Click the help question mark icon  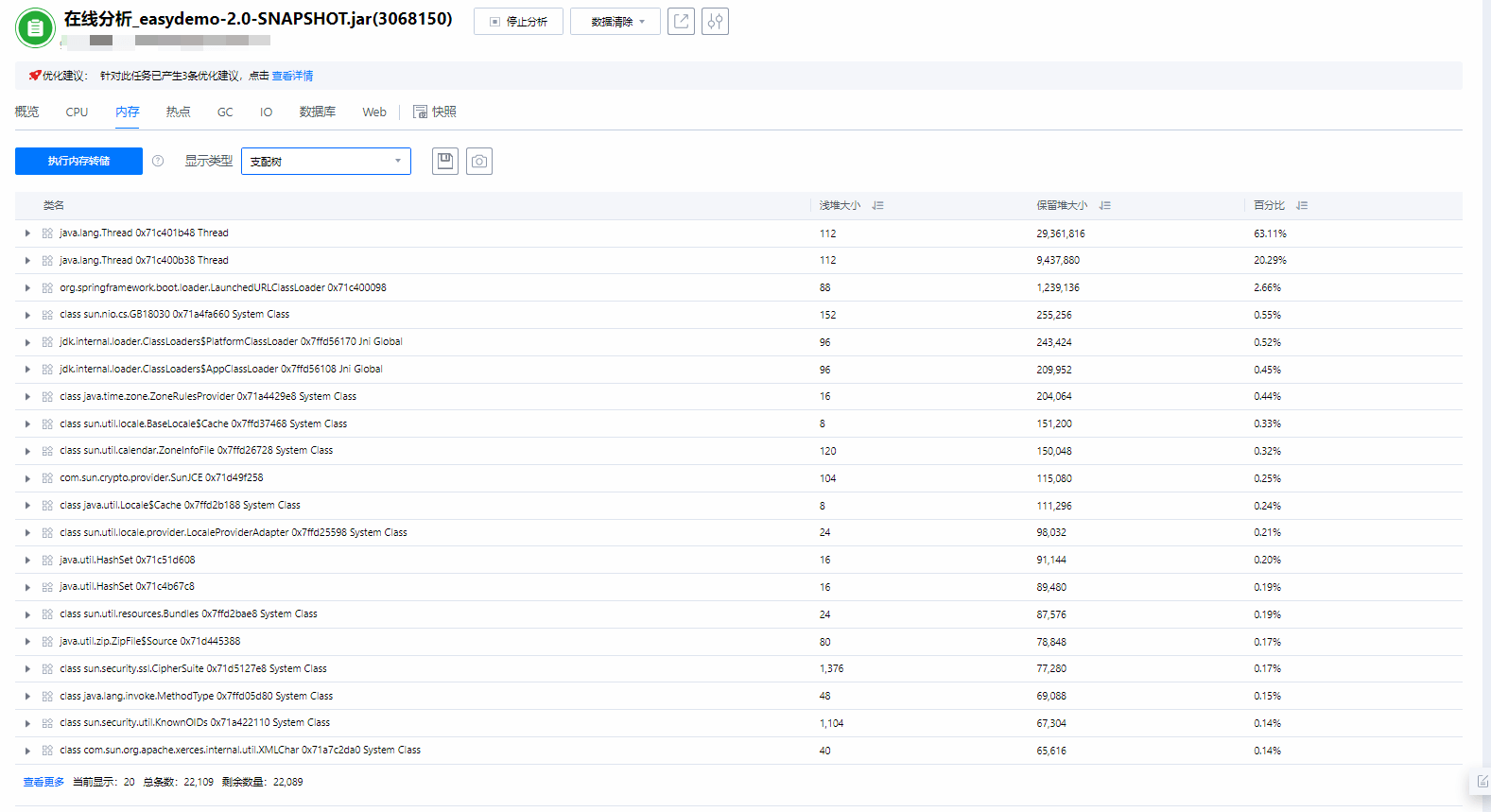click(158, 161)
